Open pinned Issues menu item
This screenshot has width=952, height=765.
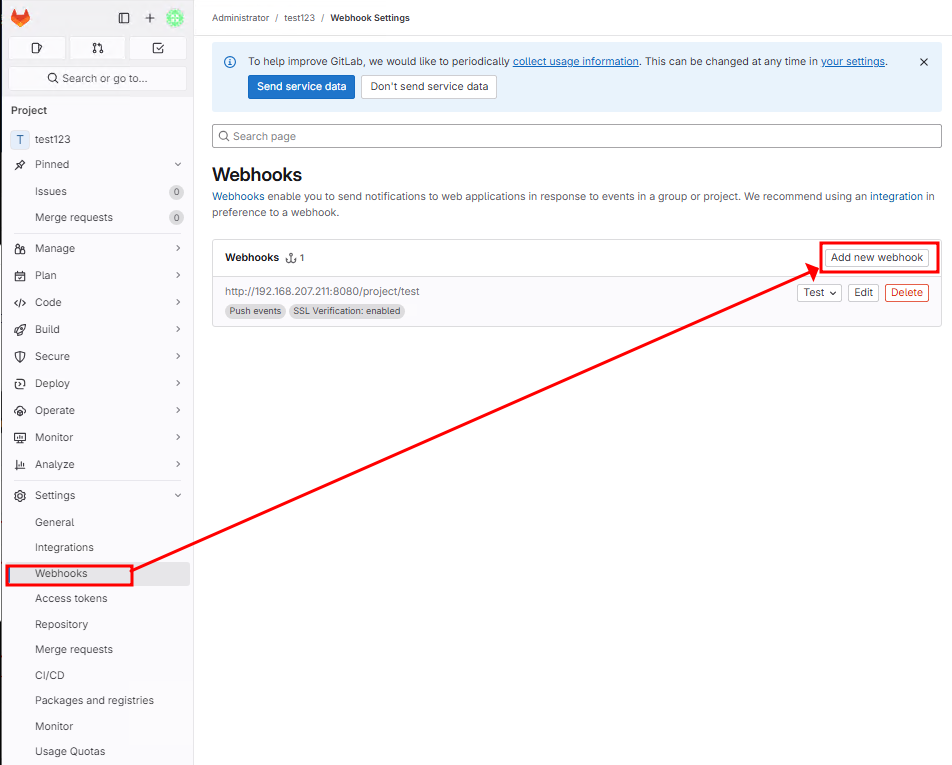point(98,192)
